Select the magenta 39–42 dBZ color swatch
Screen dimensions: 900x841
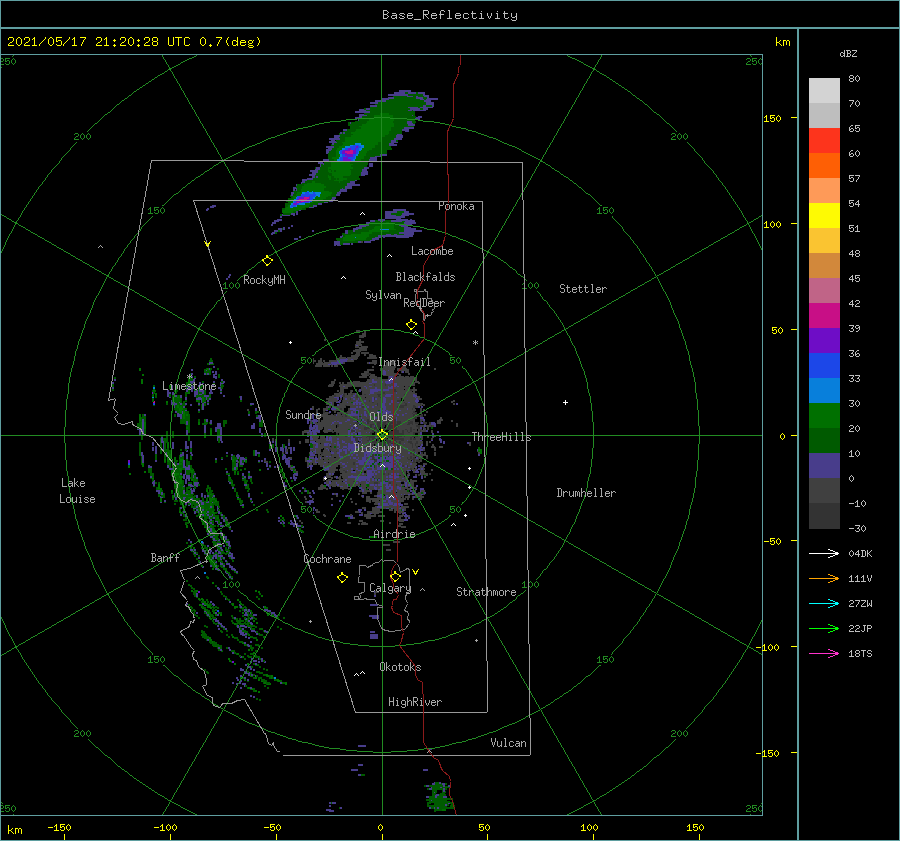pyautogui.click(x=824, y=315)
